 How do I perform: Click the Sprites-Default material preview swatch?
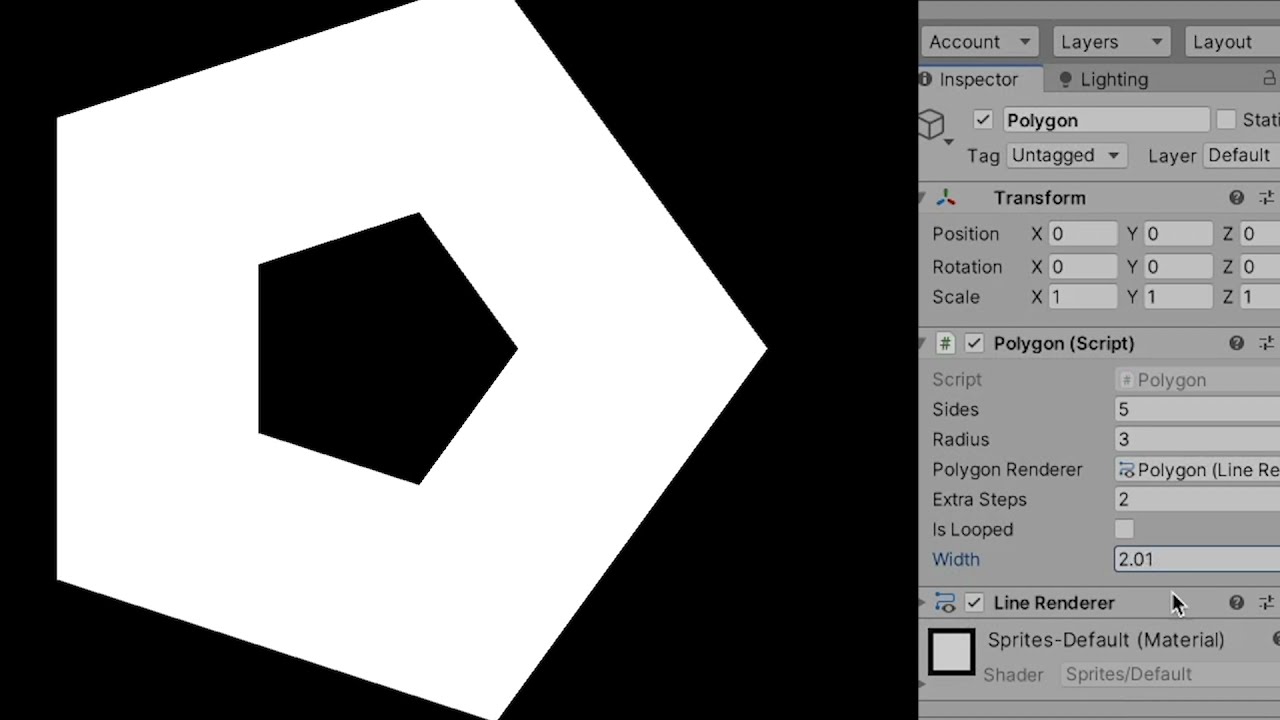tap(951, 652)
